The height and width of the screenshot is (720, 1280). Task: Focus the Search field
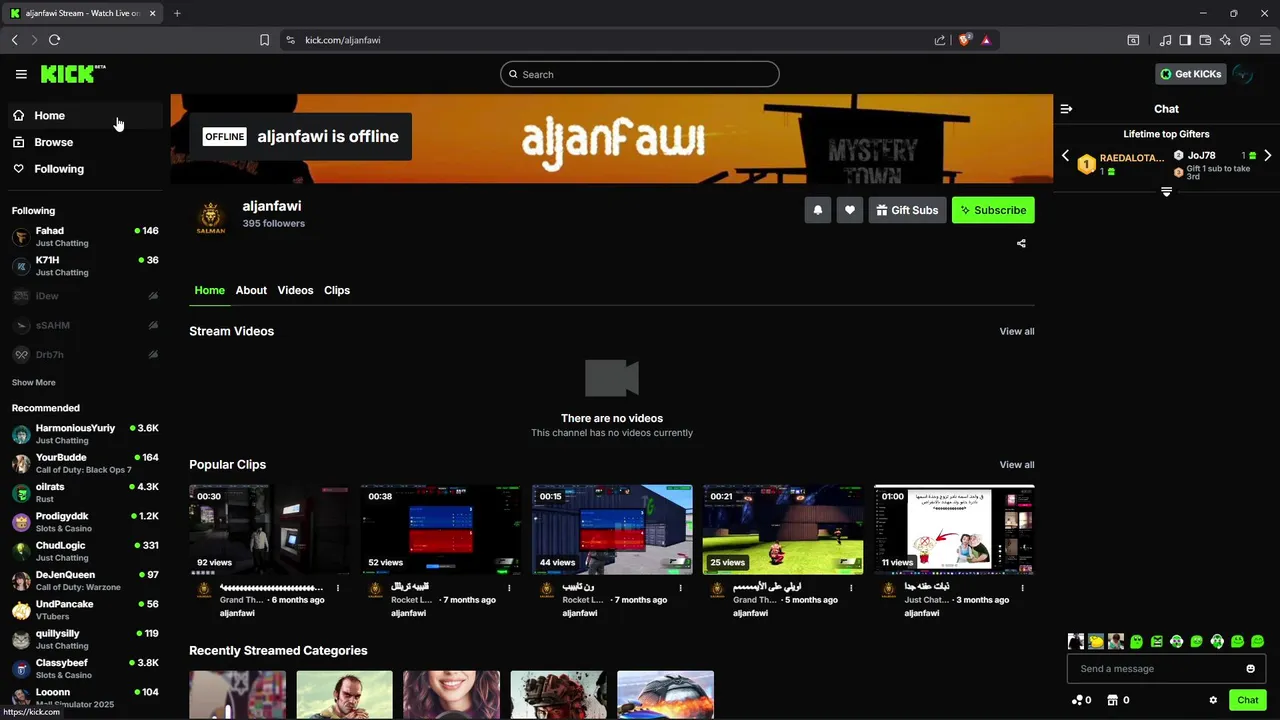(640, 74)
